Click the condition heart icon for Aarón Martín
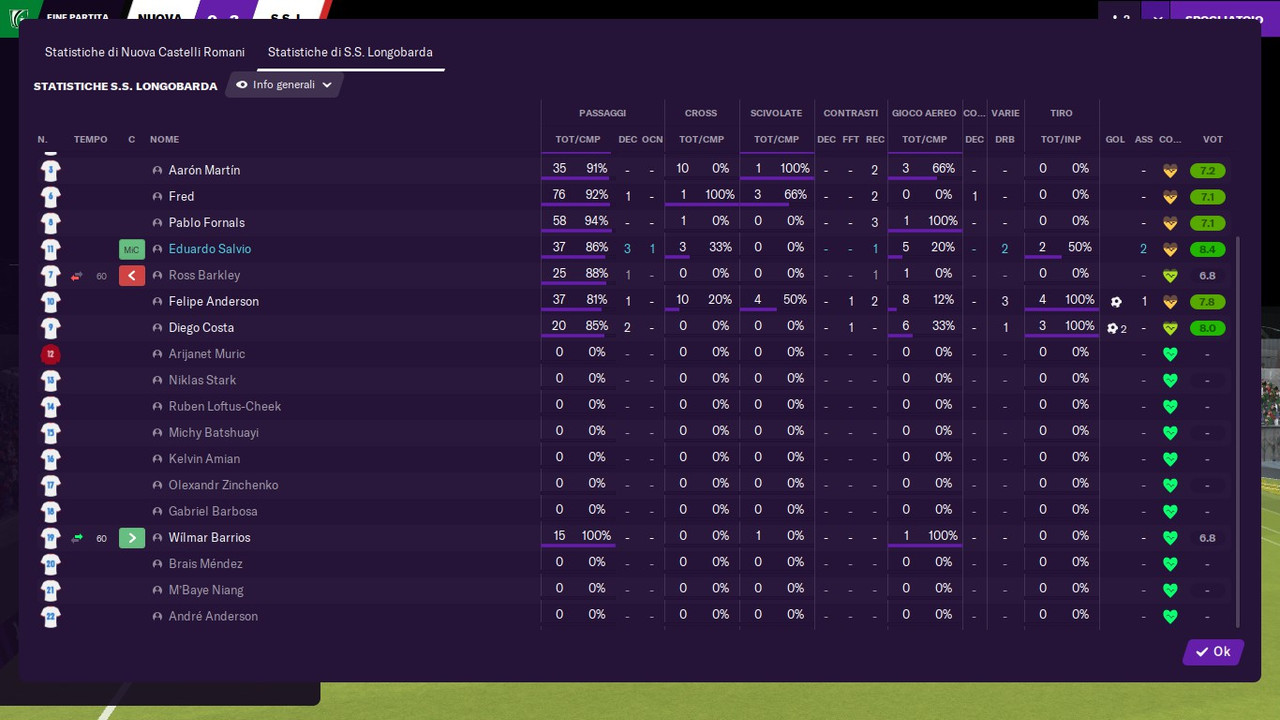 (1170, 171)
